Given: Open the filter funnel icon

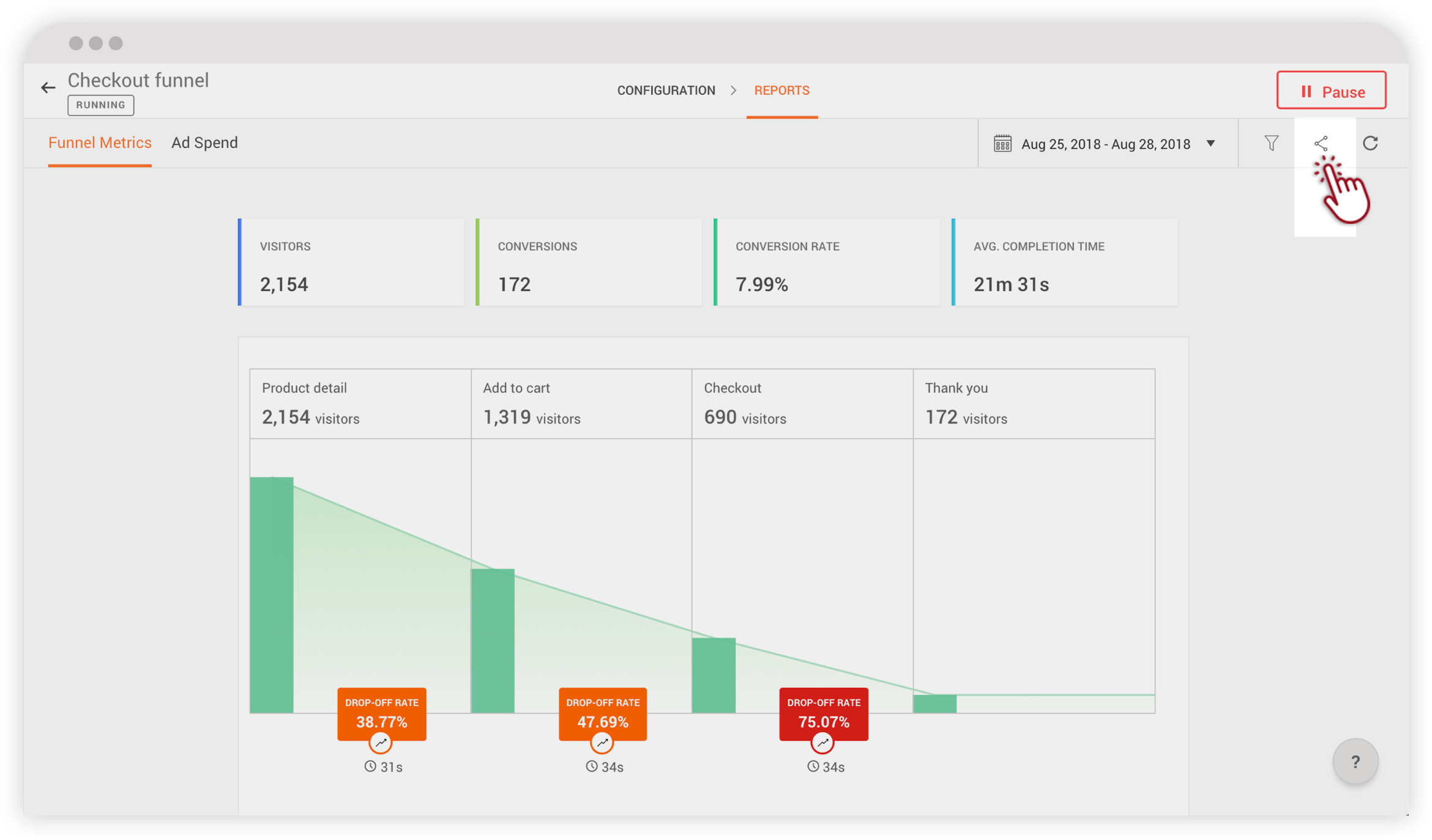Looking at the screenshot, I should [x=1271, y=143].
